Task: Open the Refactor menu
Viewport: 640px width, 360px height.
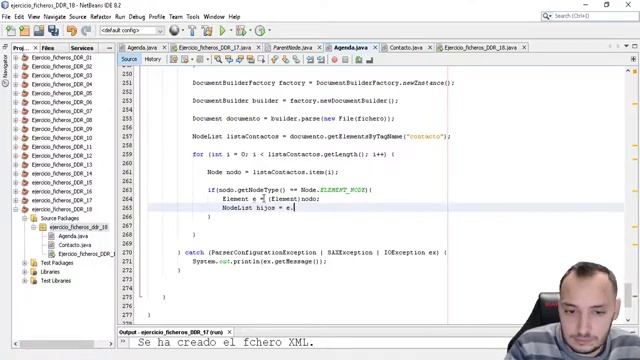Action: (100, 17)
